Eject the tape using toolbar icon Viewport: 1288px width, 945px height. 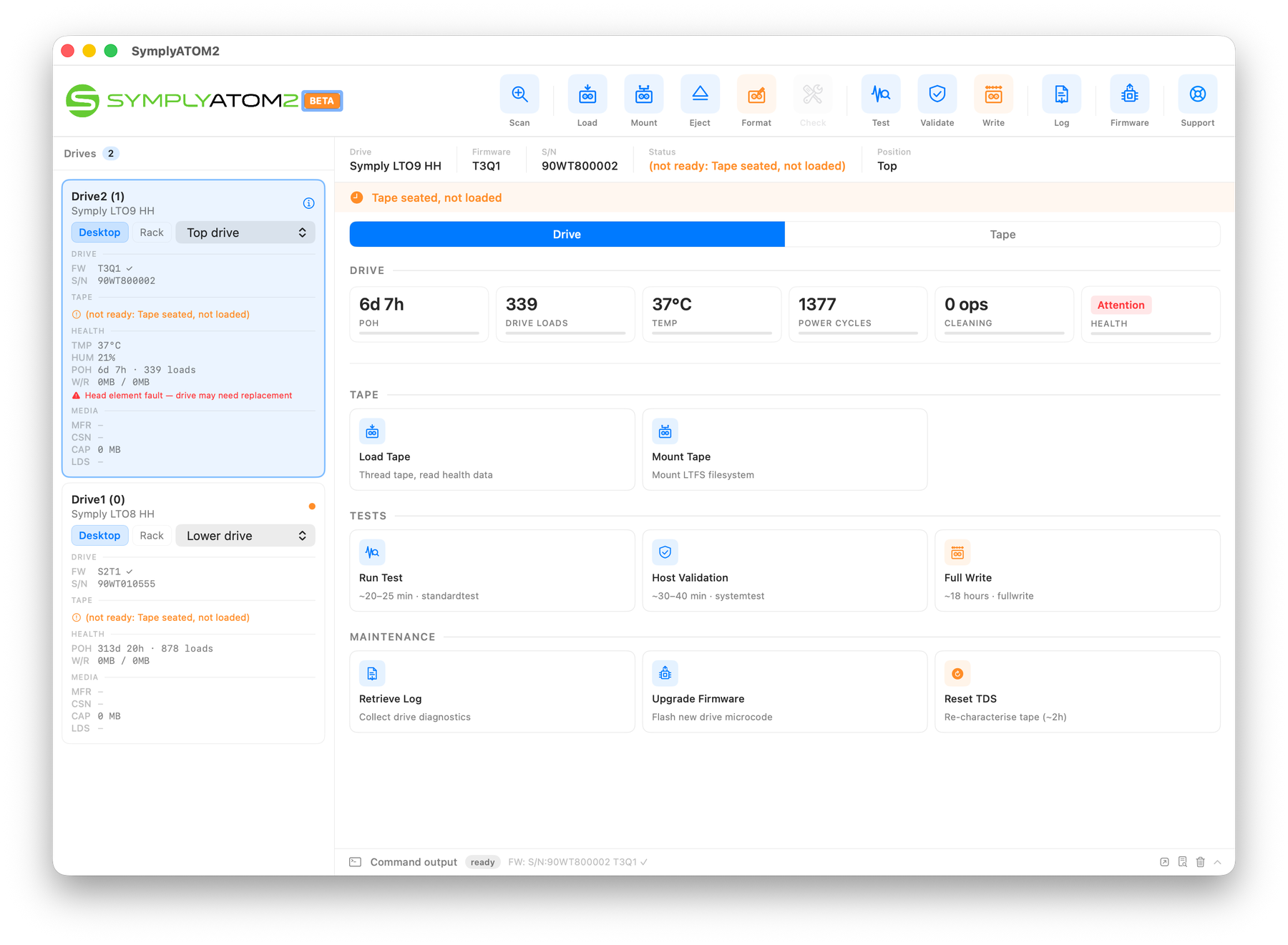(x=700, y=94)
